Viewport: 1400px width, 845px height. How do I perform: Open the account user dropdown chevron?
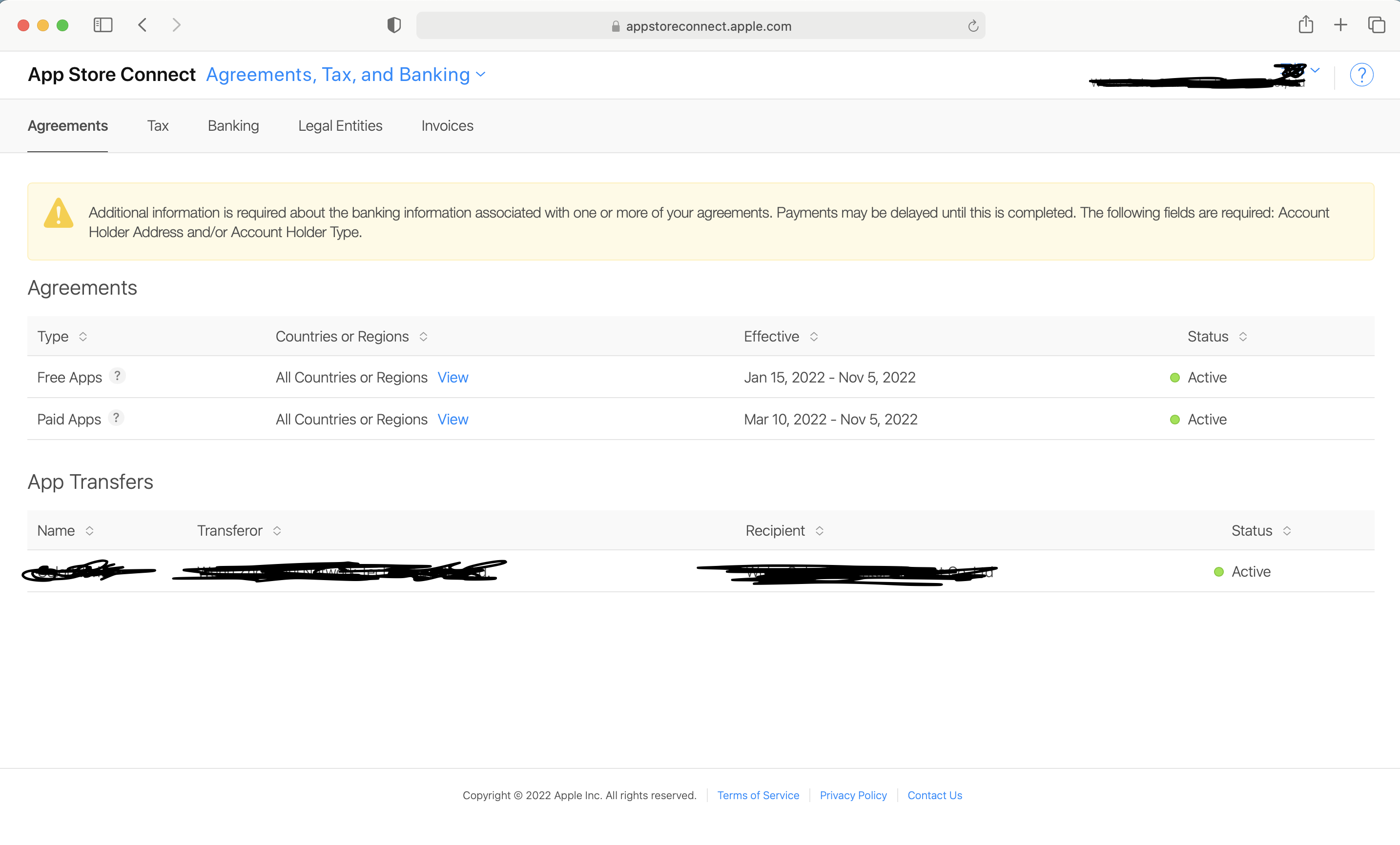tap(1315, 70)
